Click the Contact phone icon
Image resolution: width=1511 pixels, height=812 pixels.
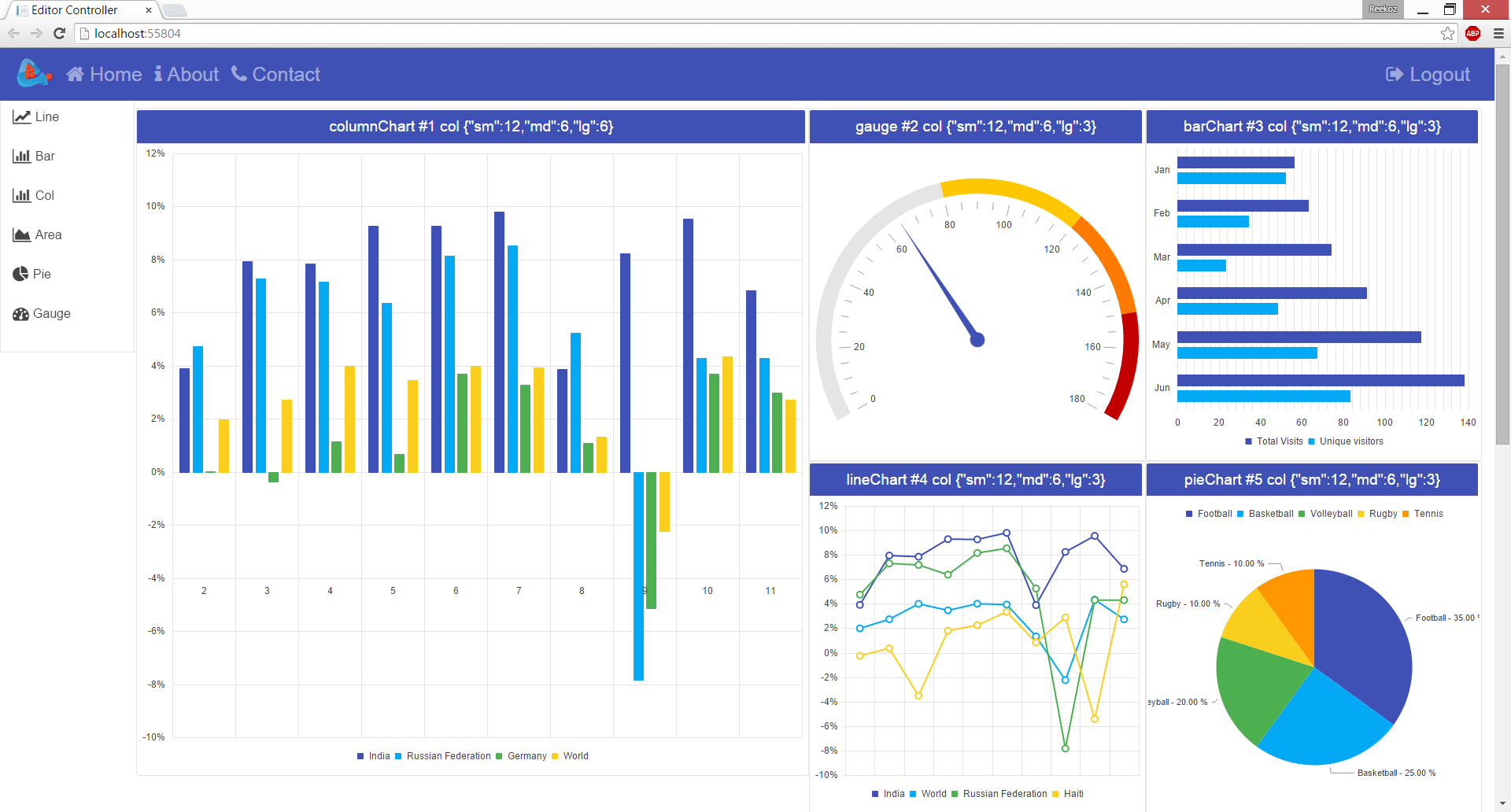point(239,74)
